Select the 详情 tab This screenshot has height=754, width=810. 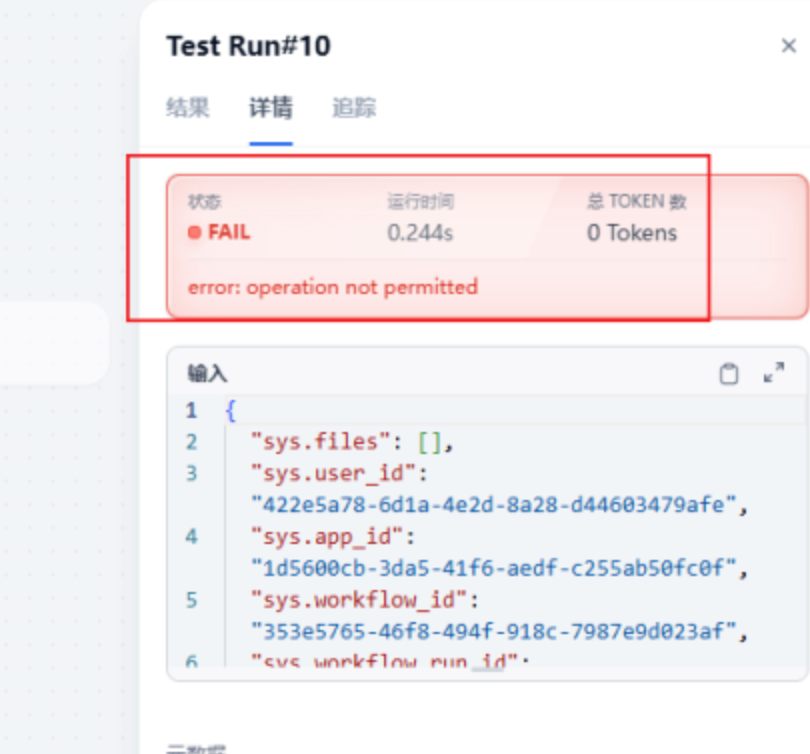(x=271, y=108)
